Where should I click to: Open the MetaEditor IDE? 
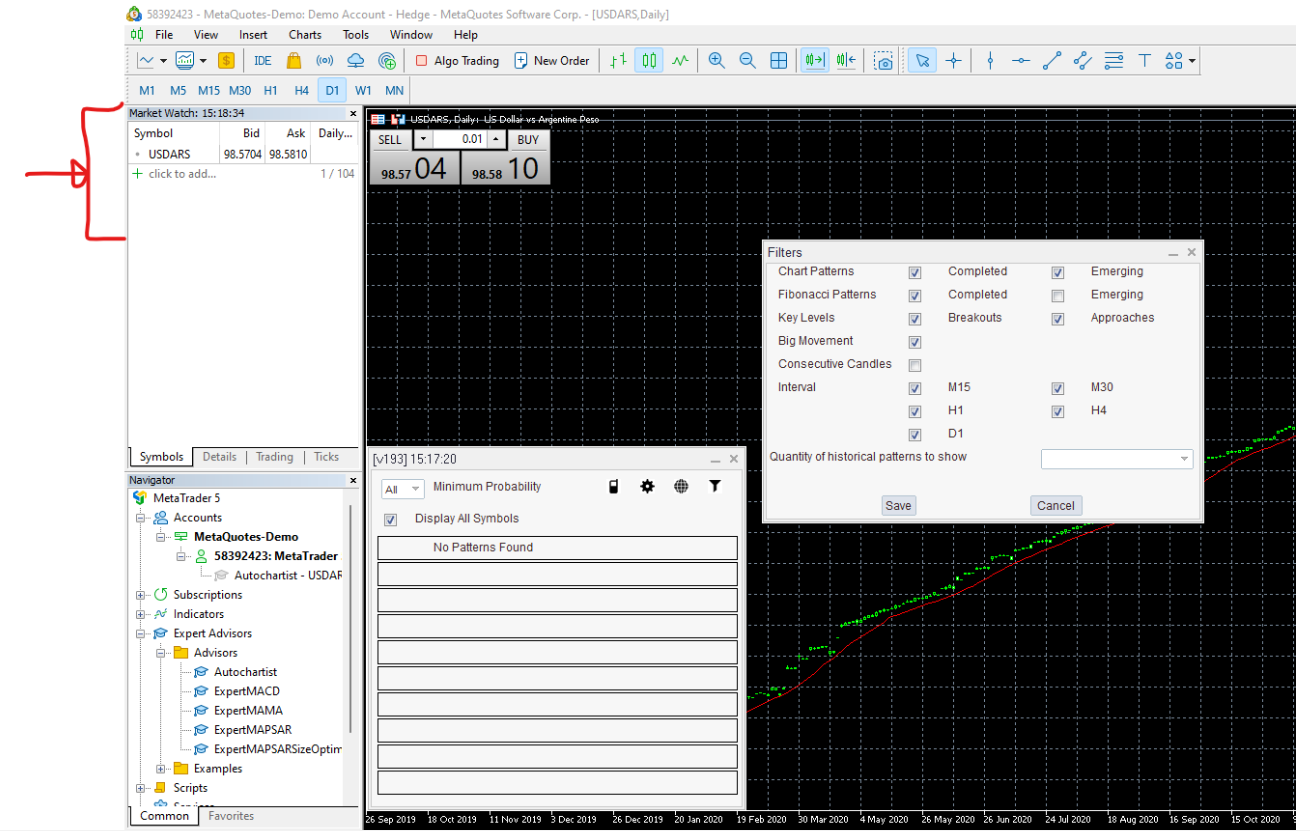coord(263,61)
